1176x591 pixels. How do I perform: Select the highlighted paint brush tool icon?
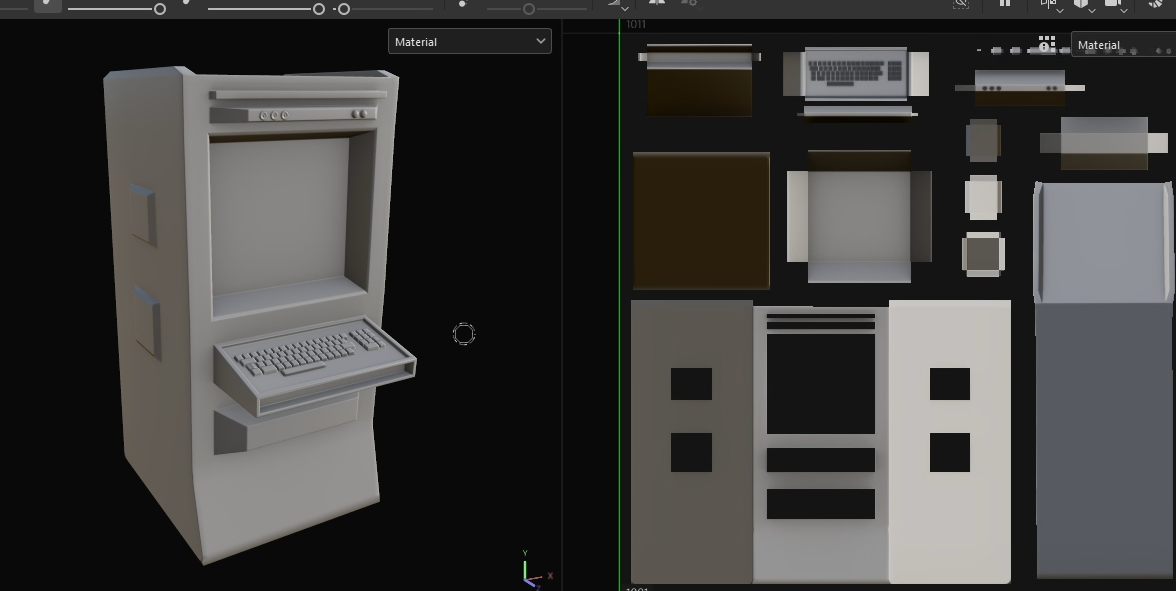pos(48,4)
